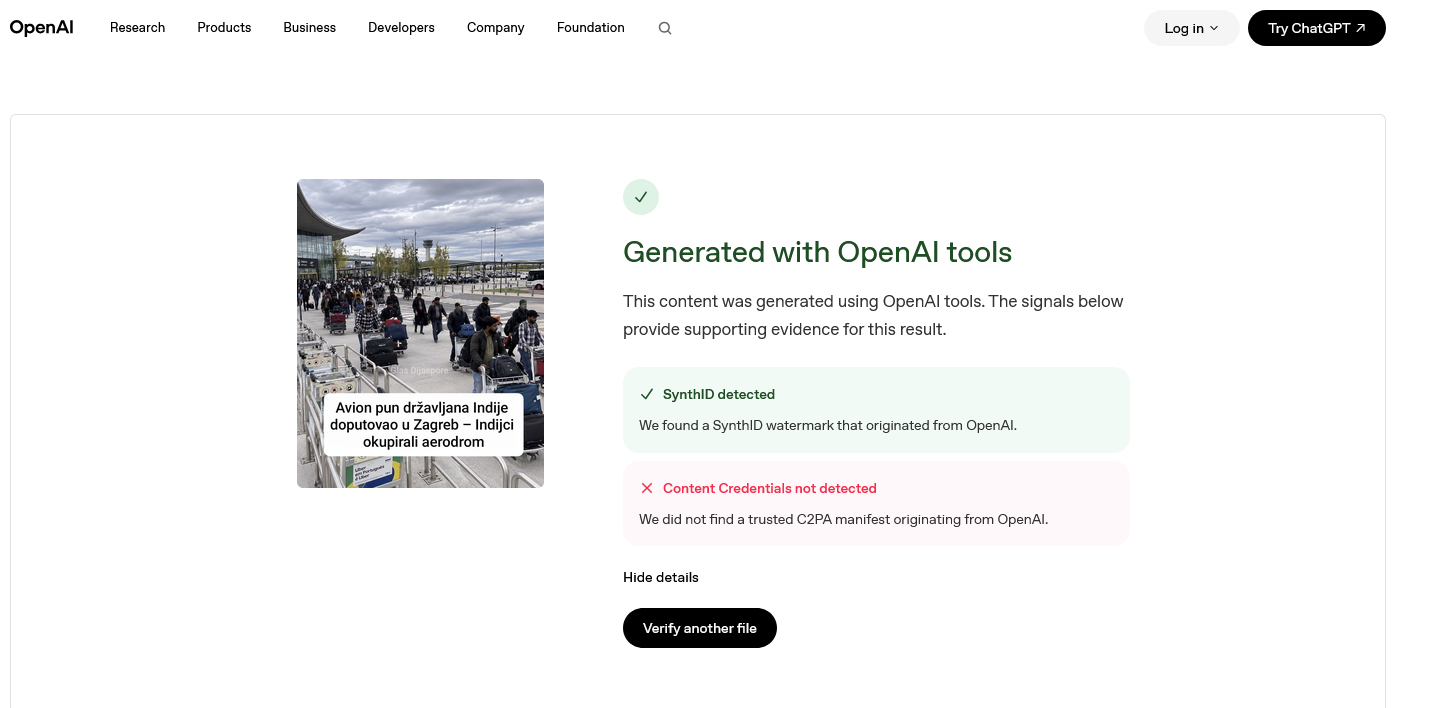Click the SynthID detected check icon
1432x708 pixels.
tap(647, 394)
